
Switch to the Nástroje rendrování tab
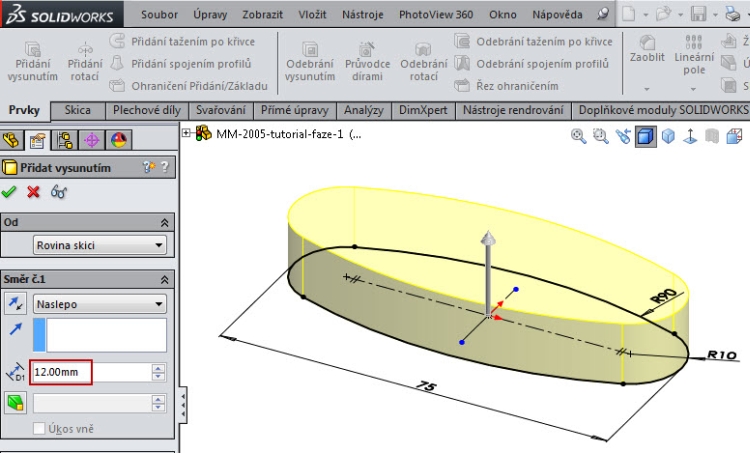[x=513, y=110]
